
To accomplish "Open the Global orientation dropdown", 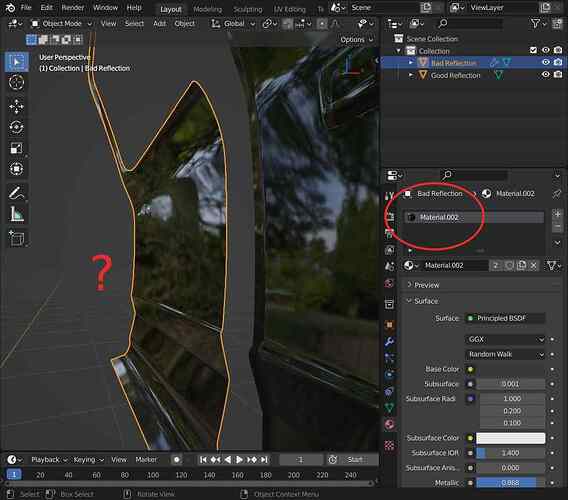I will coord(233,24).
